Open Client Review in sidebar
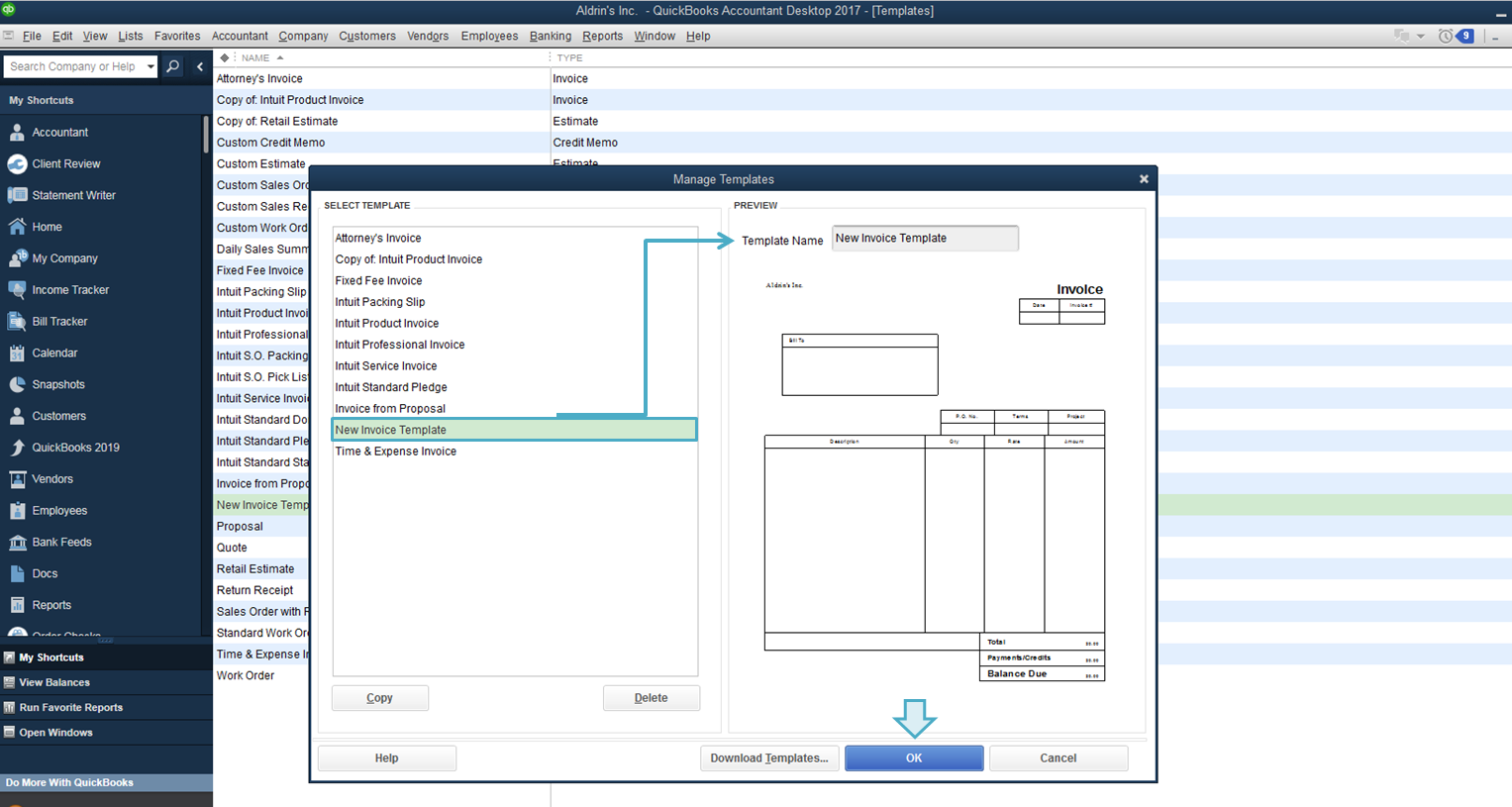1512x807 pixels. click(65, 164)
